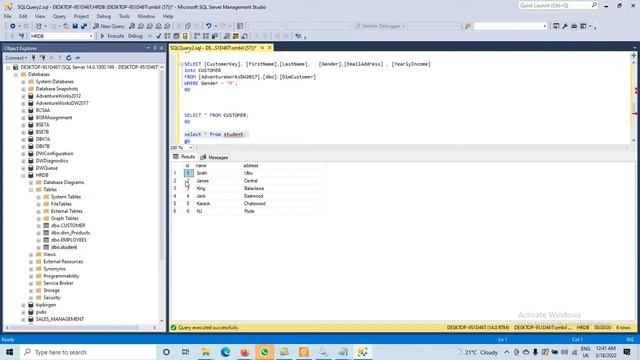Open Connect dropdown in Object Explorer
The width and height of the screenshot is (640, 360).
click(x=16, y=58)
